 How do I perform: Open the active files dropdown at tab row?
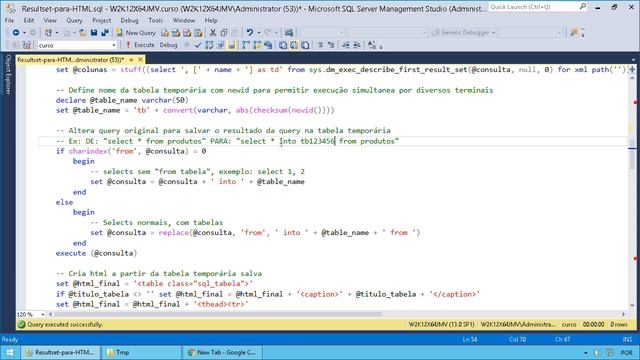click(633, 60)
